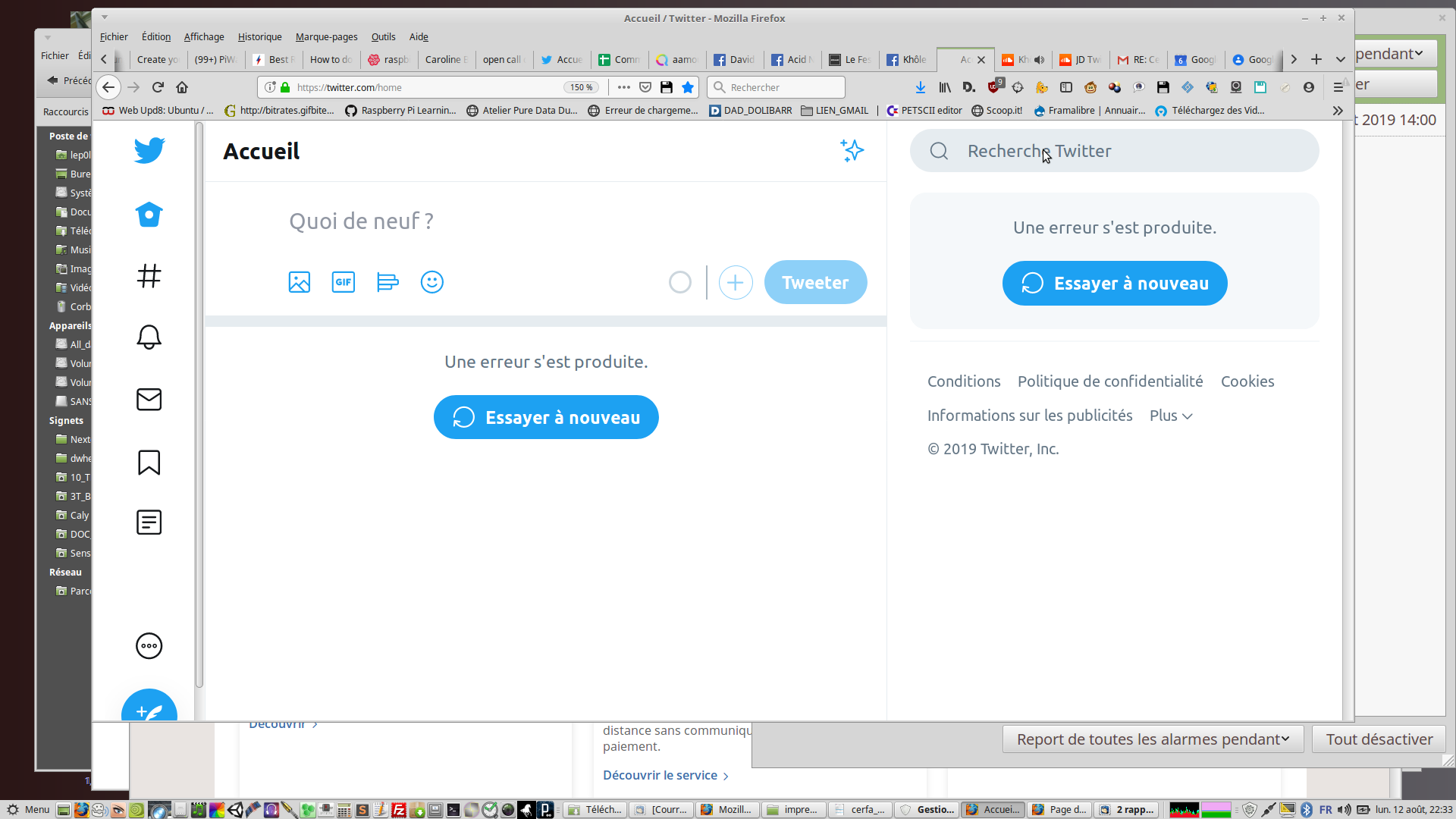Toggle the Firefox bookmark star
Viewport: 1456px width, 819px height.
click(x=688, y=87)
